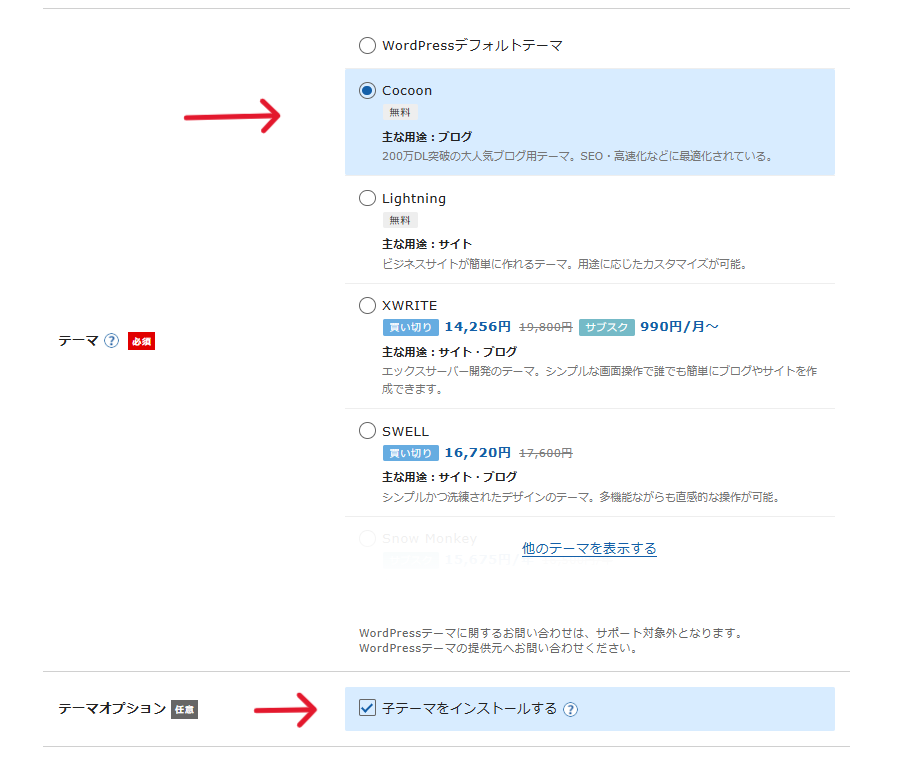Click the XWRITE theme name label

409,305
